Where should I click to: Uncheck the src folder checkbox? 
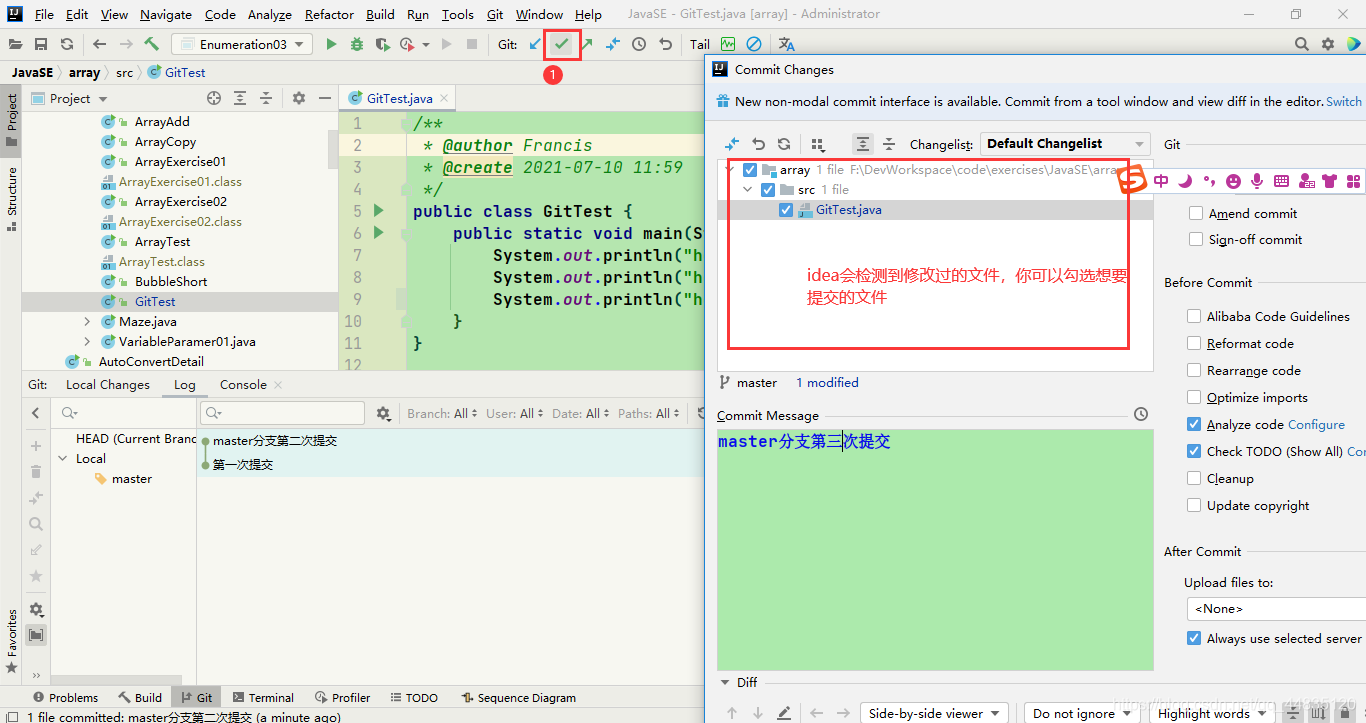768,190
